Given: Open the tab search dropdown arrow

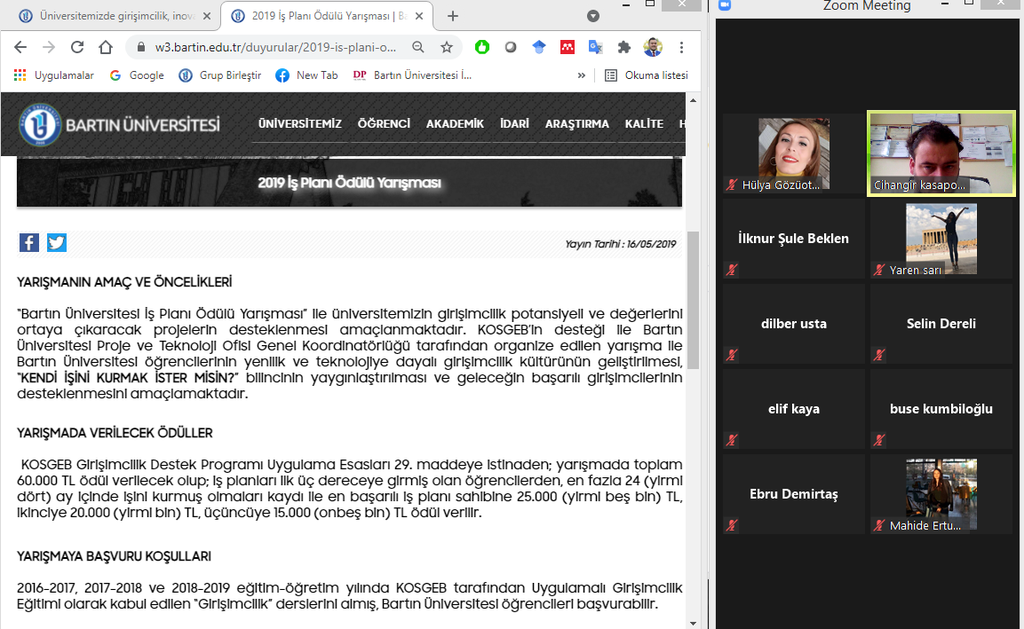Looking at the screenshot, I should 593,16.
